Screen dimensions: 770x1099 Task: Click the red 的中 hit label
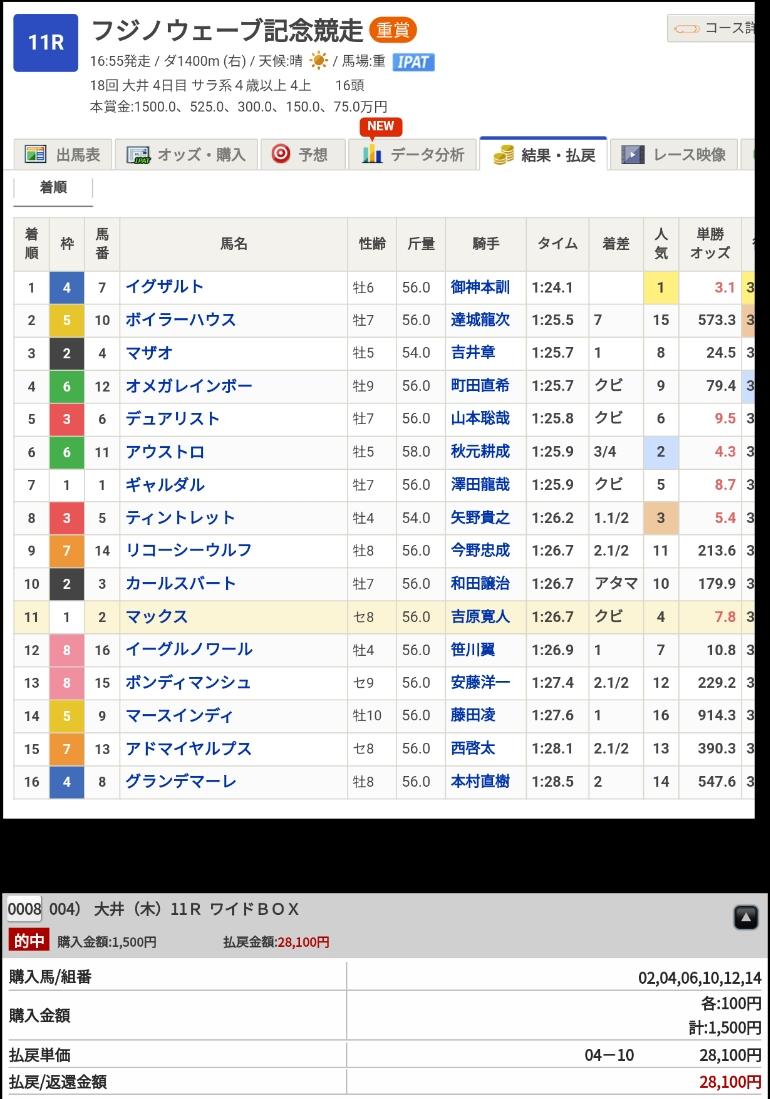click(x=29, y=941)
